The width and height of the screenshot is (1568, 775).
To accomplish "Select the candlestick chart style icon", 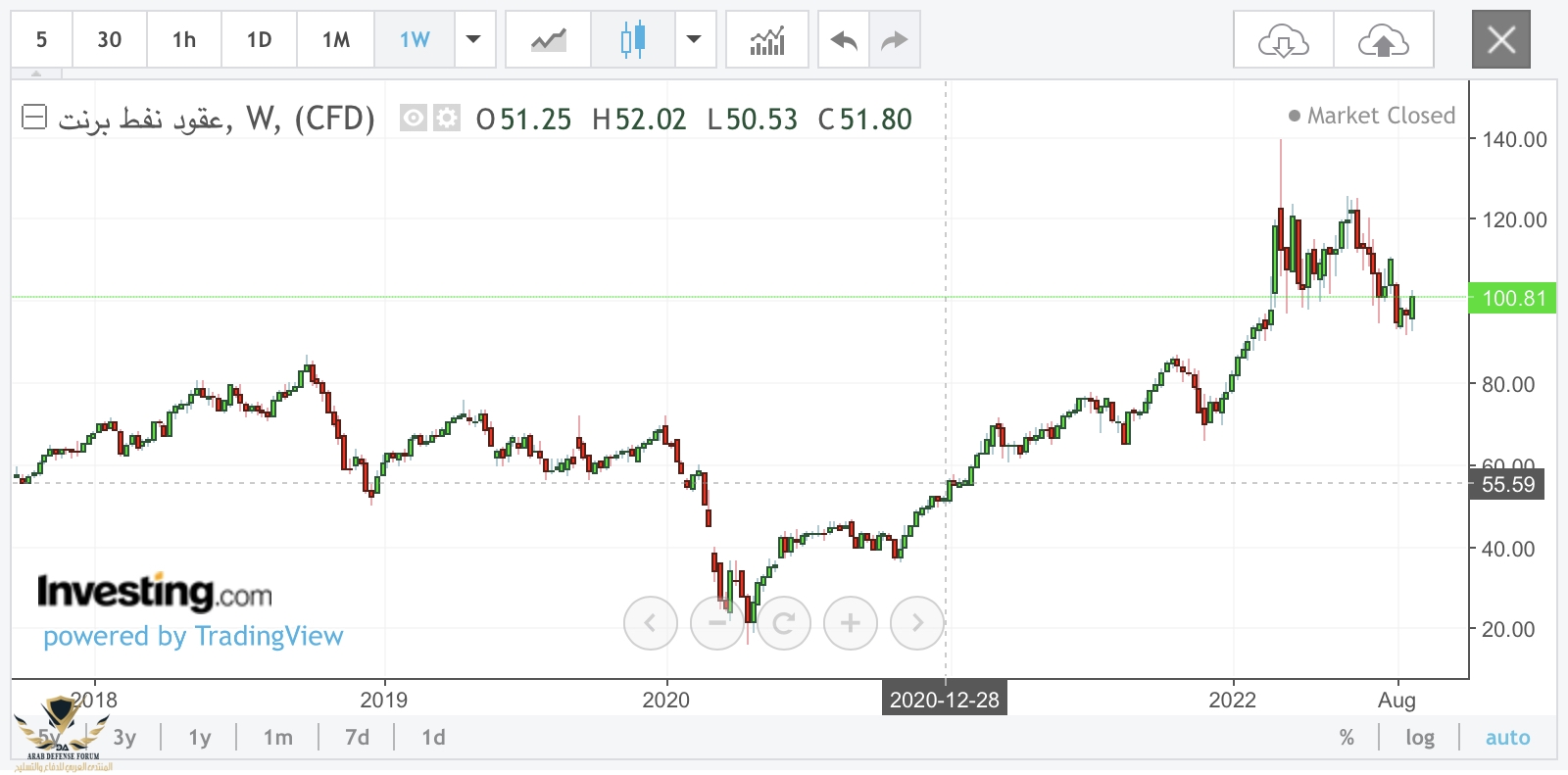I will (x=633, y=40).
